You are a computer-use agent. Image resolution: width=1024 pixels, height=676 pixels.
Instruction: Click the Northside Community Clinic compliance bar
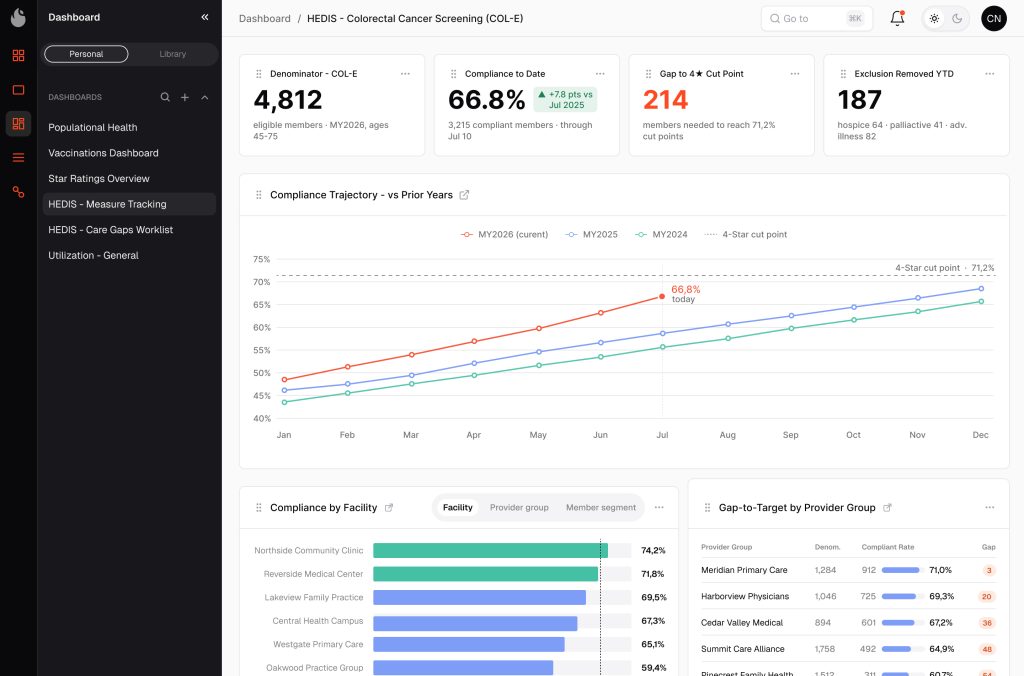(490, 551)
